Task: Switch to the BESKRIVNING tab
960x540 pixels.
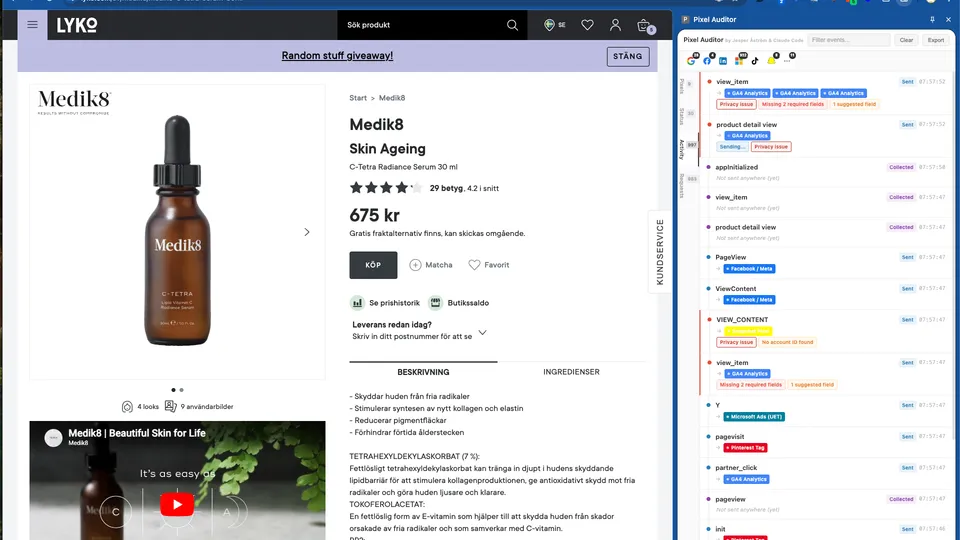Action: (423, 372)
